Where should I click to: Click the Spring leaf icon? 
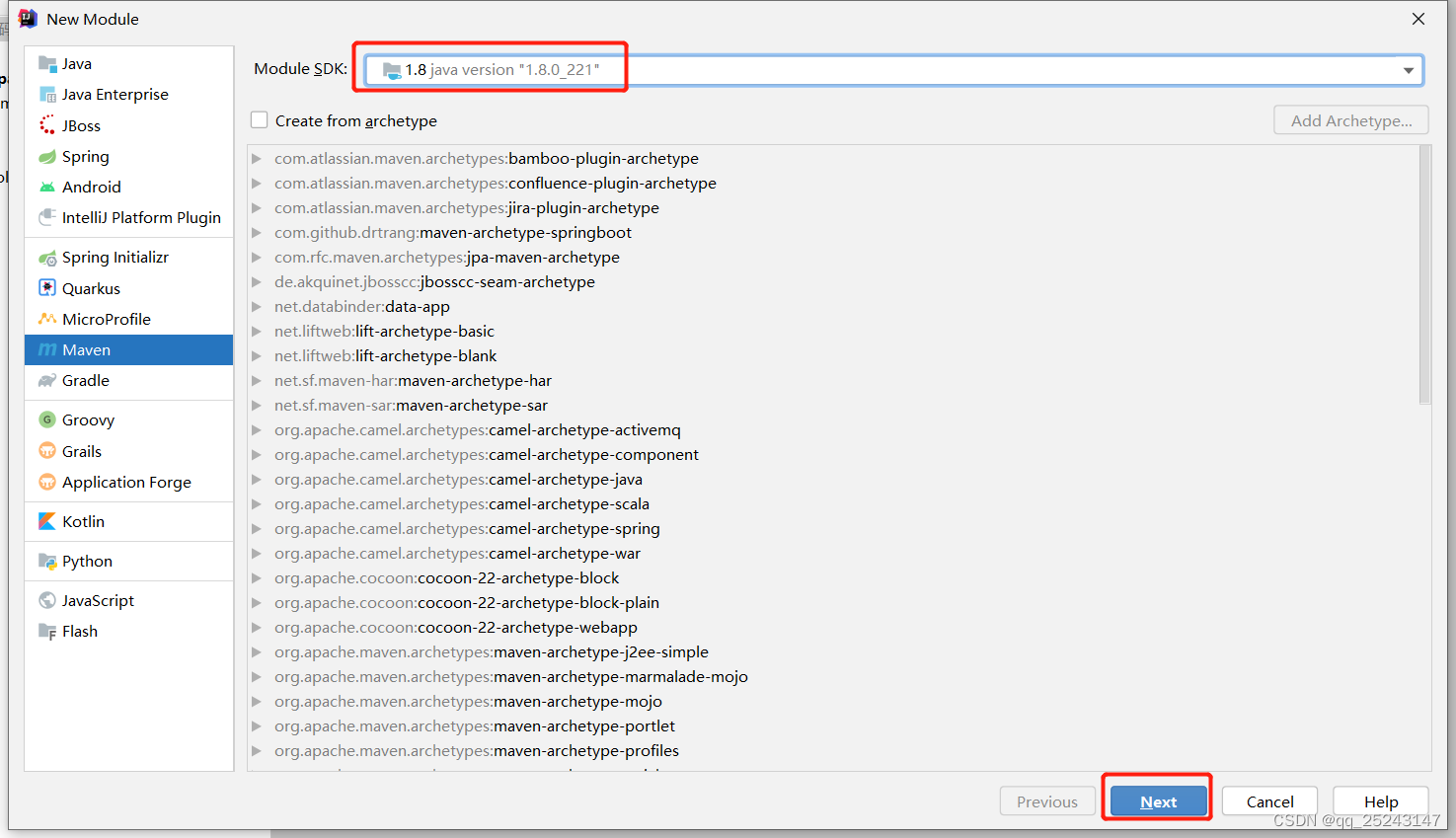click(x=46, y=157)
